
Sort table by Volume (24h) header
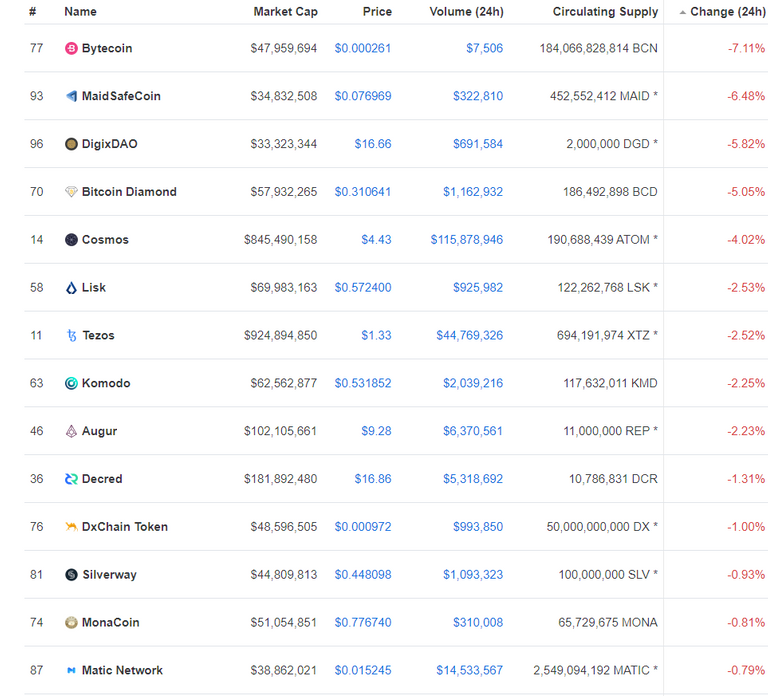pyautogui.click(x=466, y=12)
